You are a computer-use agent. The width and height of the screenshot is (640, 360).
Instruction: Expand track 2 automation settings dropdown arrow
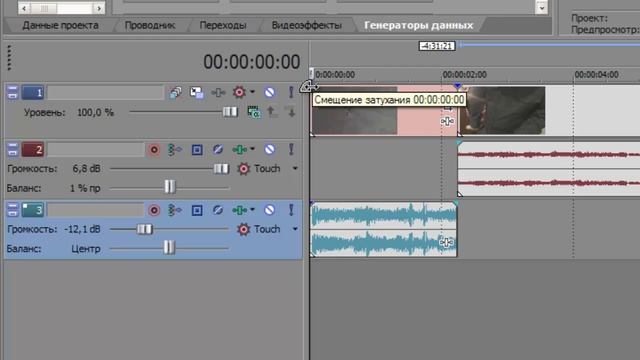[x=252, y=149]
